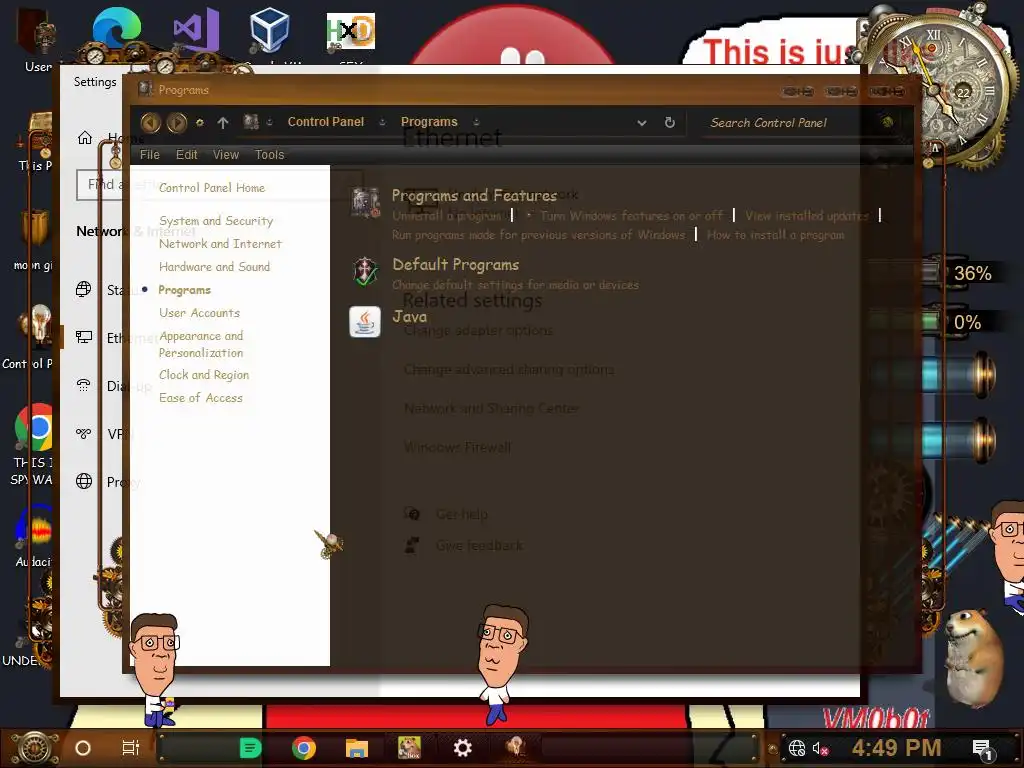The width and height of the screenshot is (1024, 768).
Task: Open HxD hex editor desktop shortcut
Action: pyautogui.click(x=351, y=31)
